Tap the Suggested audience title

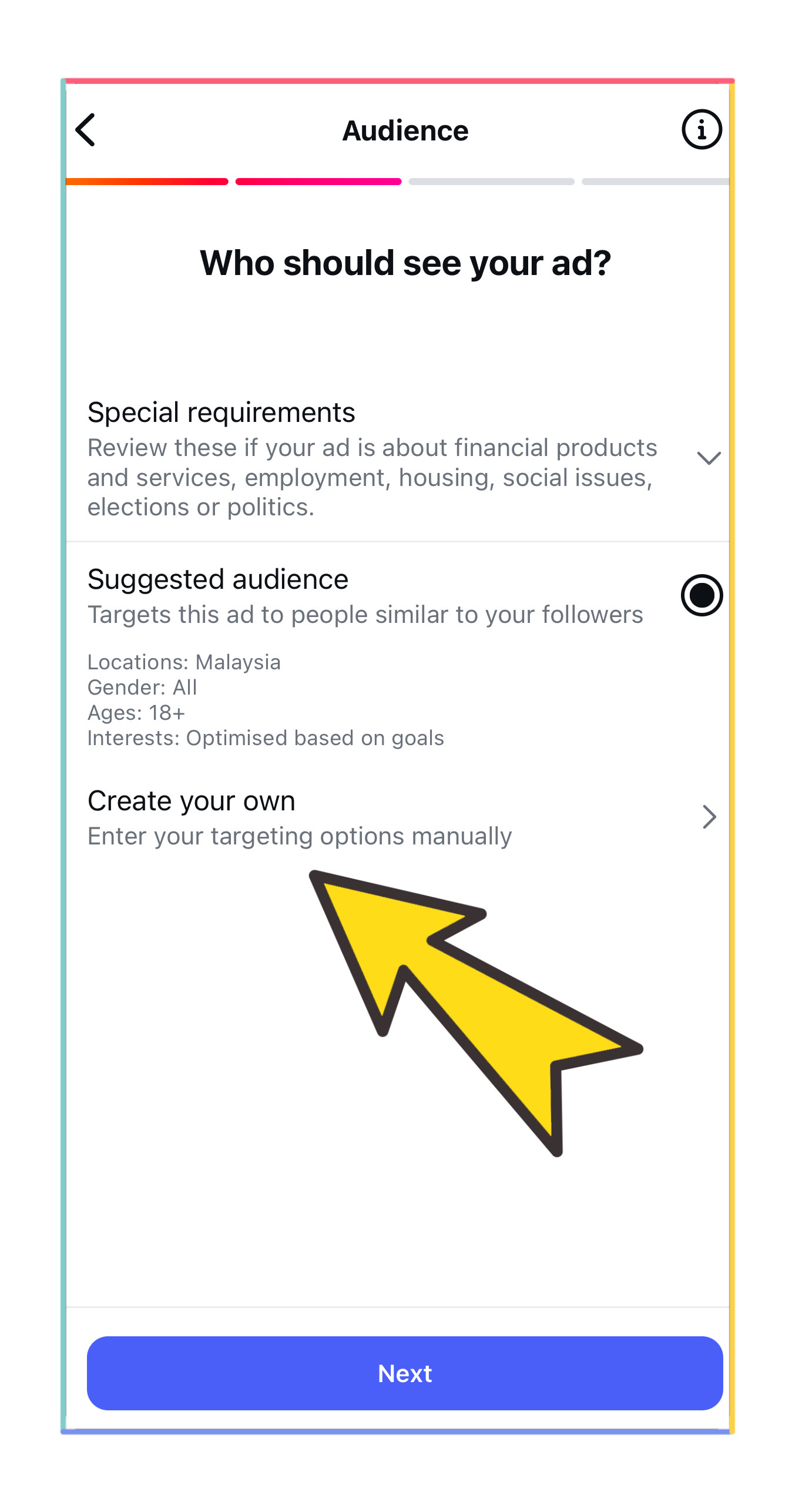[218, 579]
